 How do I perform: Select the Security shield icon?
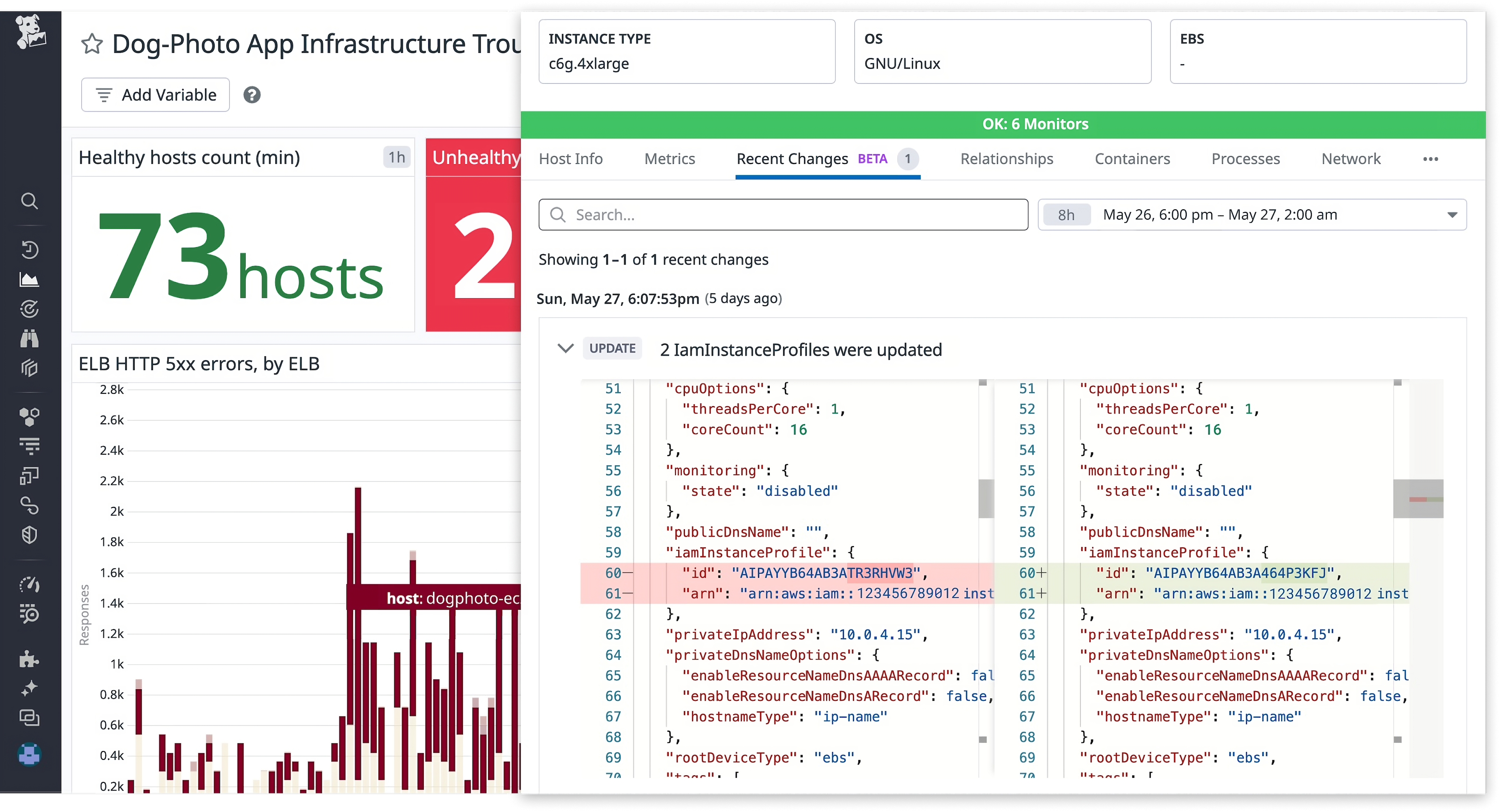(30, 535)
